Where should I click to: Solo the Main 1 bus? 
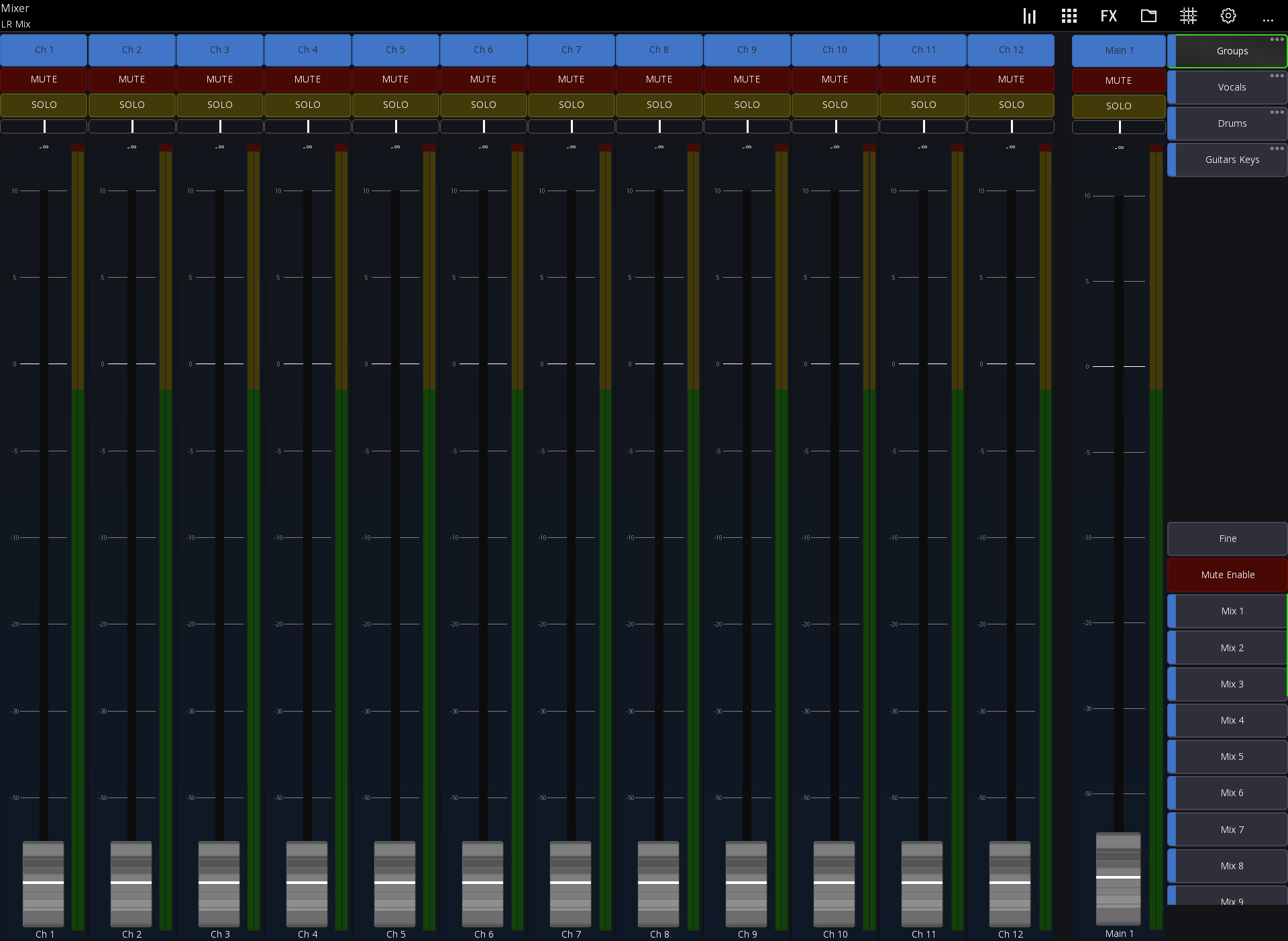(1118, 106)
